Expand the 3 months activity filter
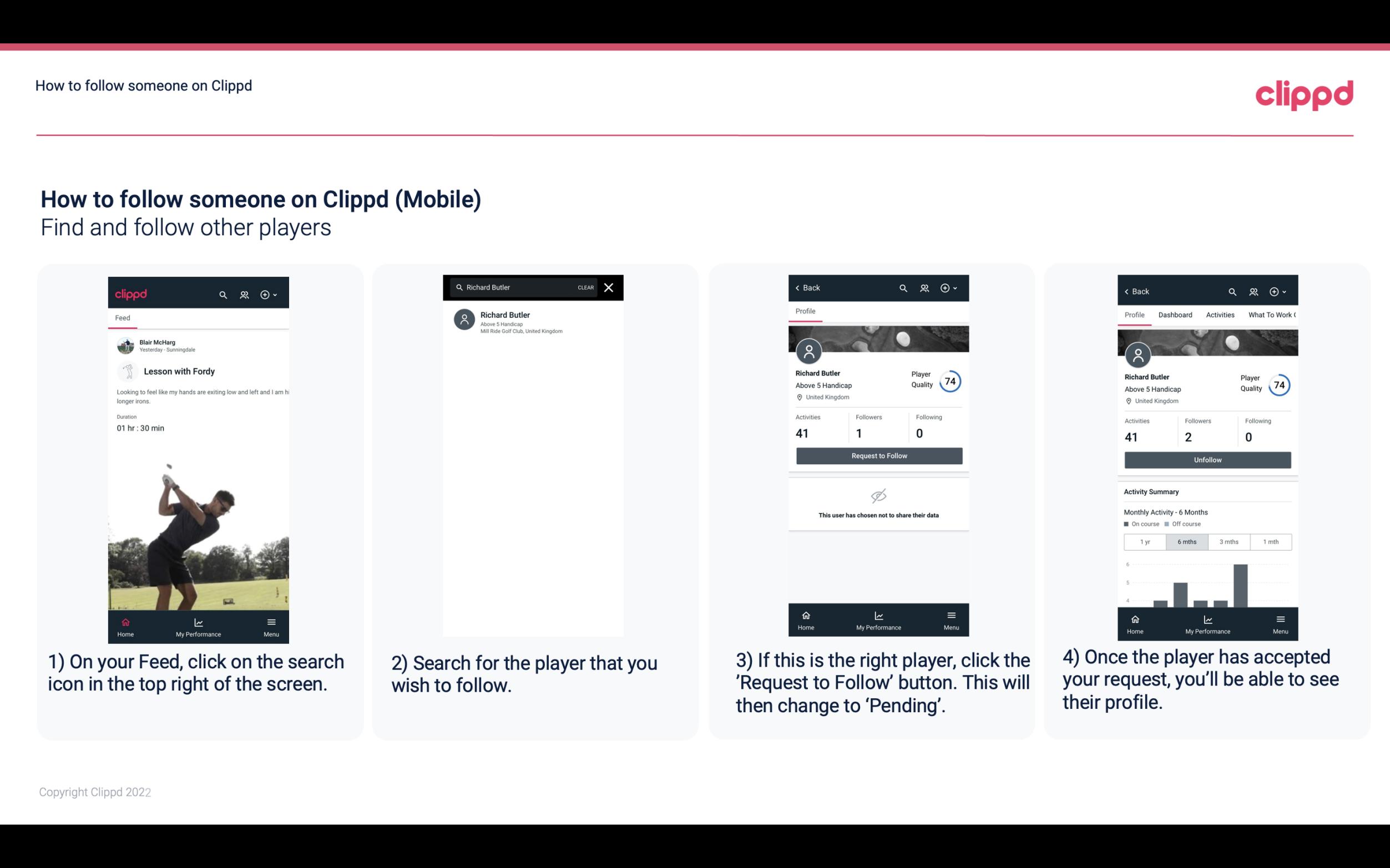The image size is (1390, 868). (x=1229, y=541)
